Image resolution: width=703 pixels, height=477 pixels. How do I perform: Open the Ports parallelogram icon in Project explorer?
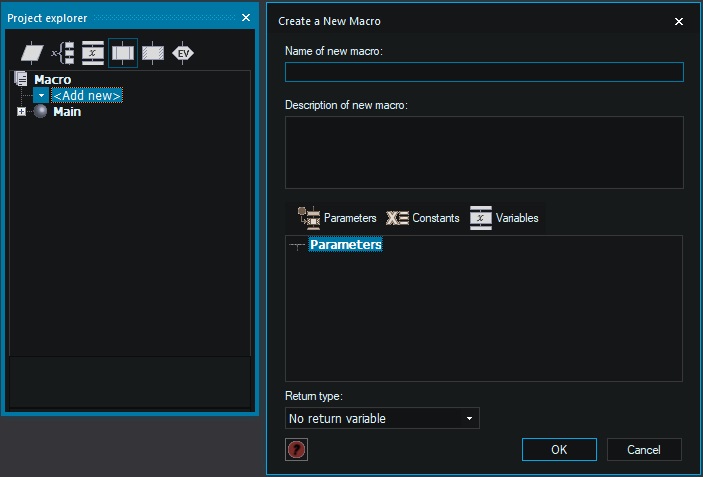pos(33,53)
